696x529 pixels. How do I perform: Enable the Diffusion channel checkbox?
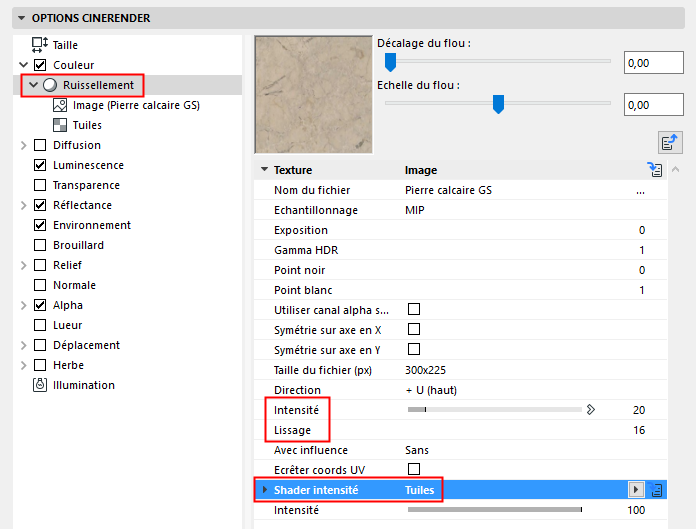[40, 145]
